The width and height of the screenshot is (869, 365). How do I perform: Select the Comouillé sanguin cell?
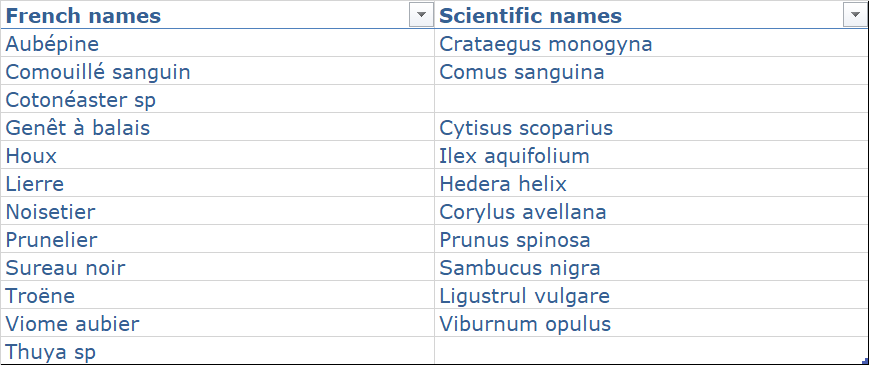(x=217, y=71)
